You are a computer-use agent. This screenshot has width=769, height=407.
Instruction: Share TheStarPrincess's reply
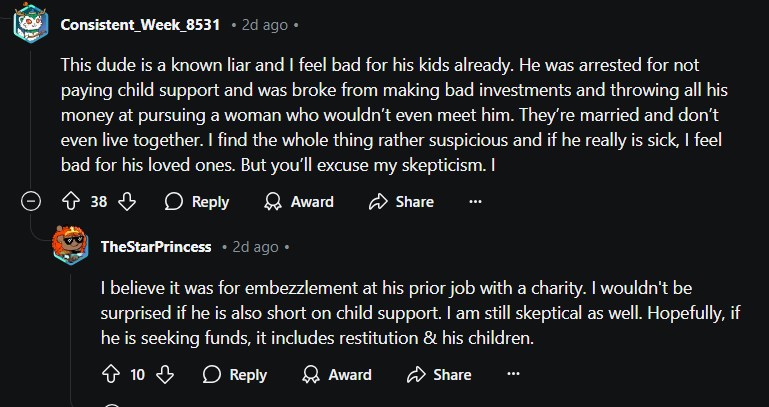point(439,375)
